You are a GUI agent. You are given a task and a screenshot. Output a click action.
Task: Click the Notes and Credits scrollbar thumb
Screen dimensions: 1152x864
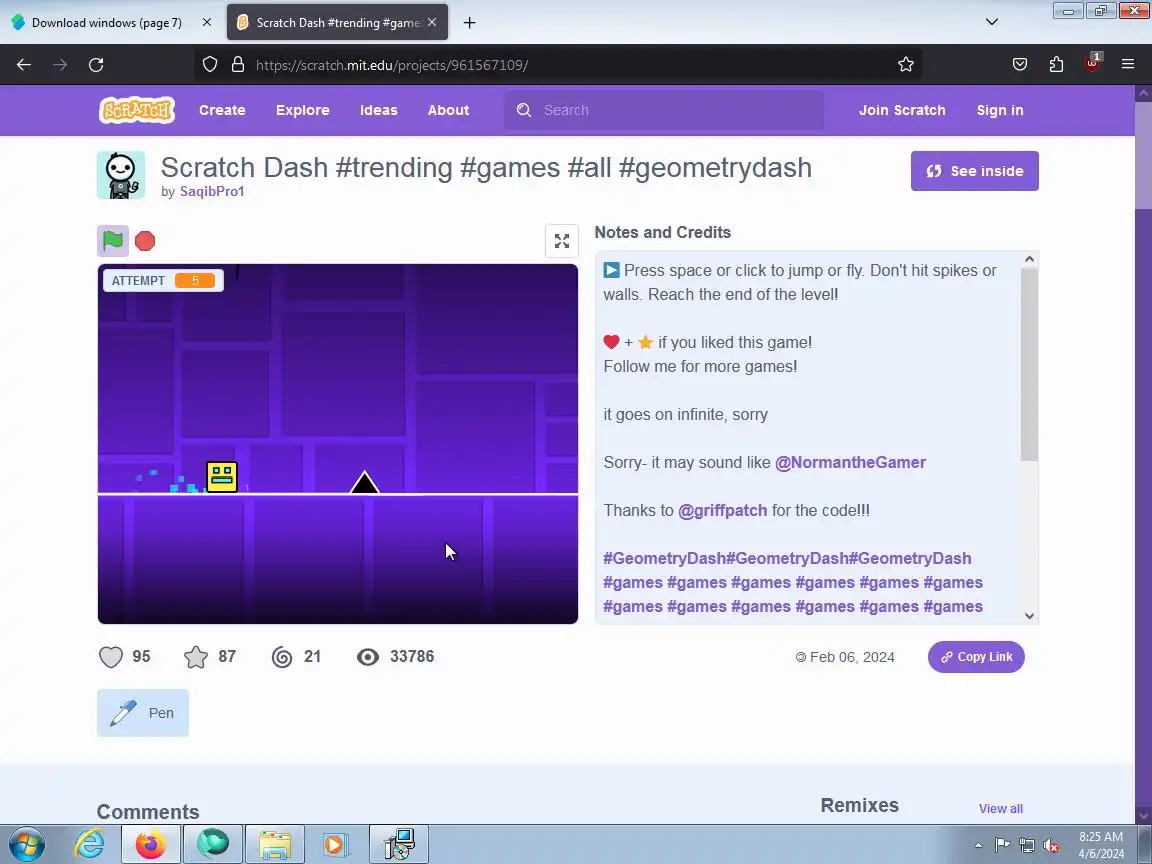1029,364
